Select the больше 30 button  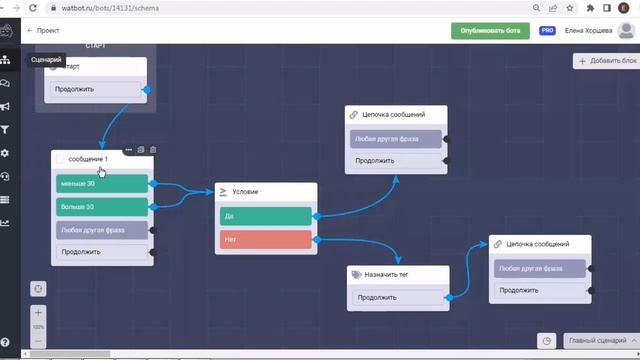pos(102,207)
